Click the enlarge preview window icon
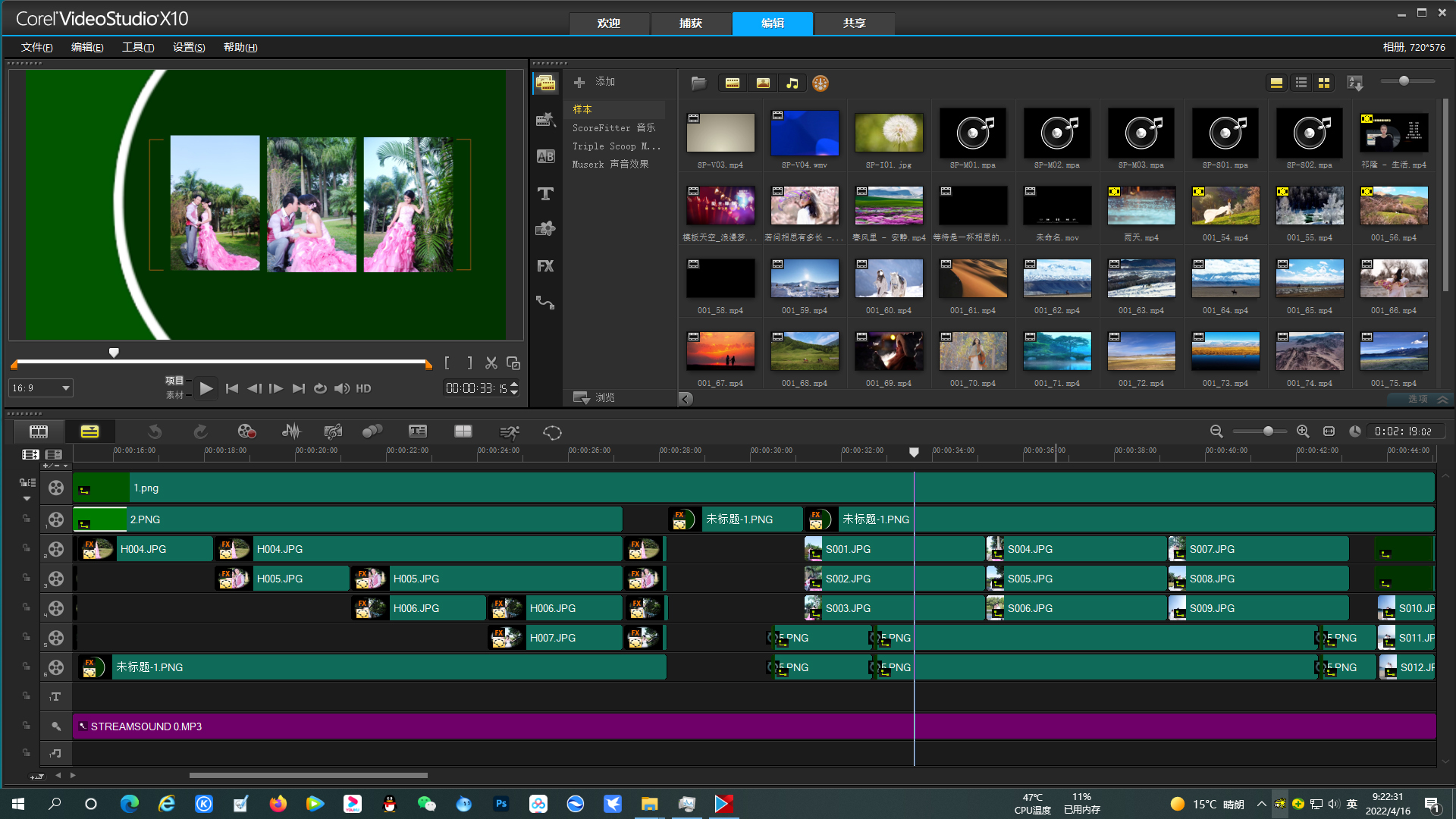This screenshot has height=819, width=1456. coord(513,363)
